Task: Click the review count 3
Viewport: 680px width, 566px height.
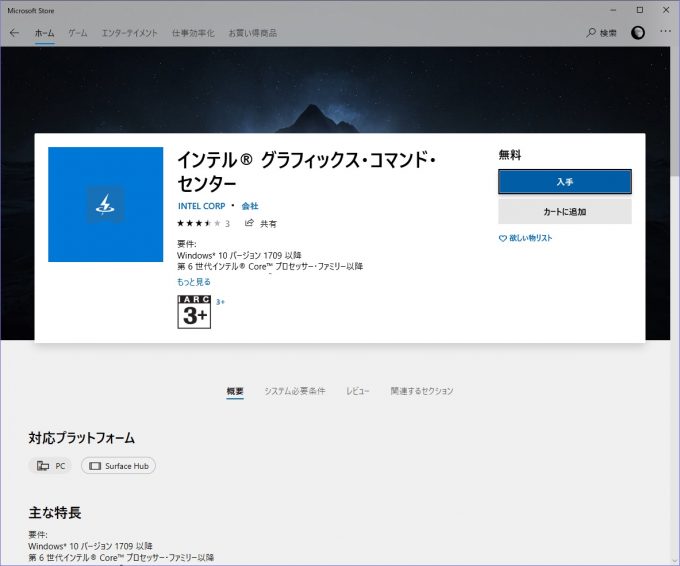Action: [x=227, y=224]
